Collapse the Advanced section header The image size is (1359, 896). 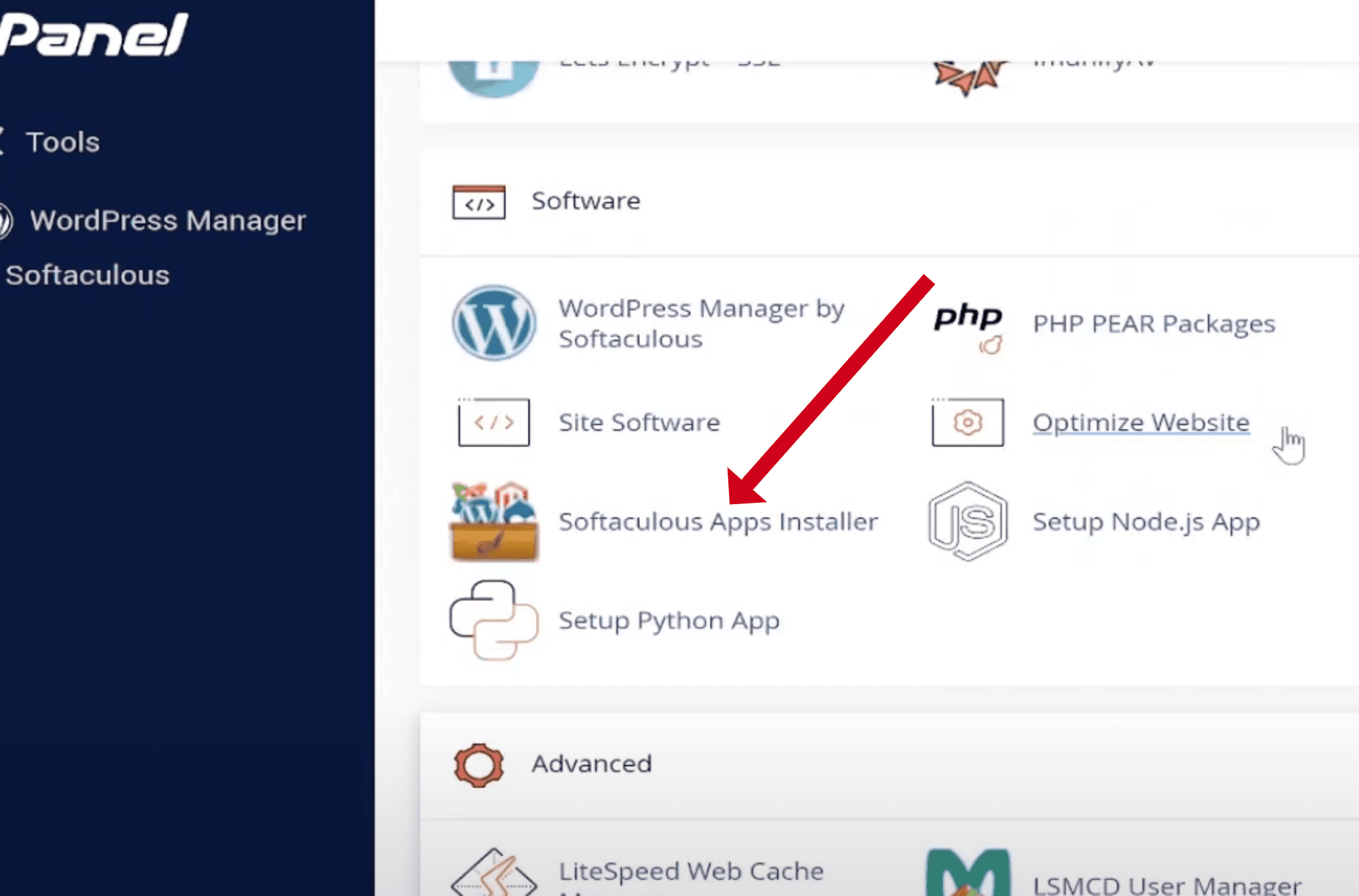tap(890, 765)
